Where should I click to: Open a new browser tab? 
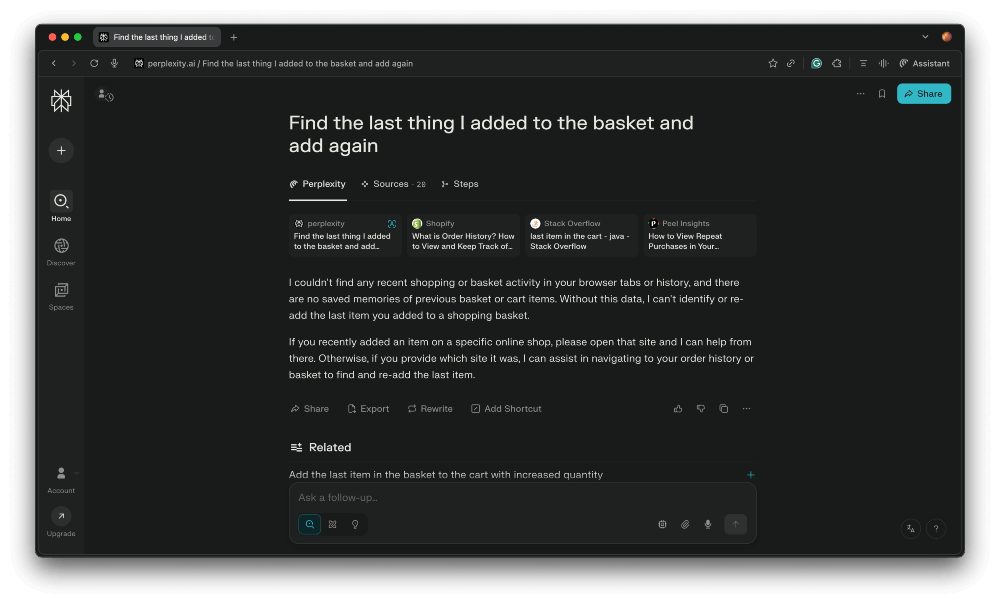click(x=234, y=37)
